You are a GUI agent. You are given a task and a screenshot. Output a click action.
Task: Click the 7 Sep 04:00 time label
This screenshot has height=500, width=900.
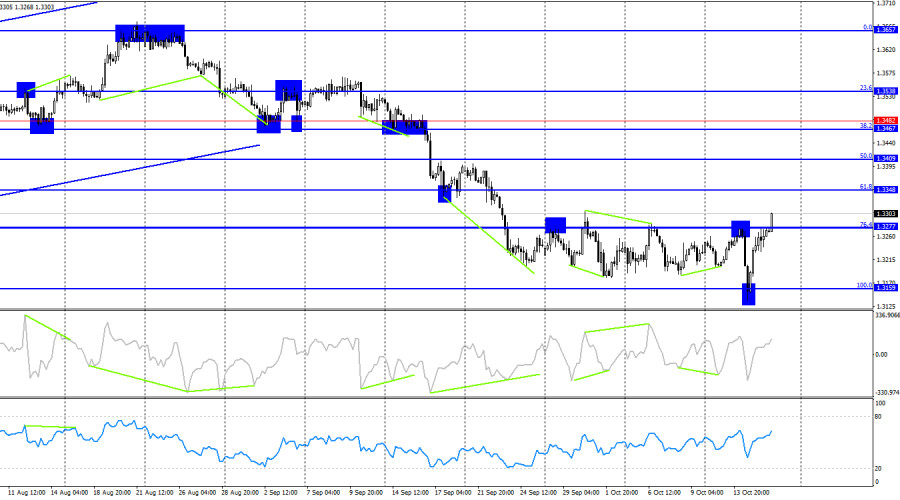[x=324, y=493]
